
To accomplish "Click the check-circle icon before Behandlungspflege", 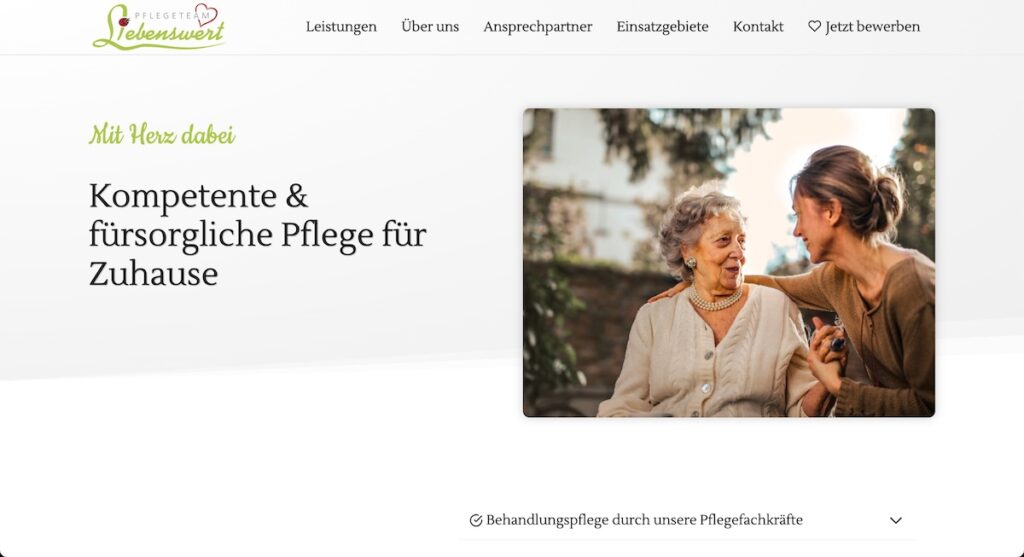I will [475, 520].
